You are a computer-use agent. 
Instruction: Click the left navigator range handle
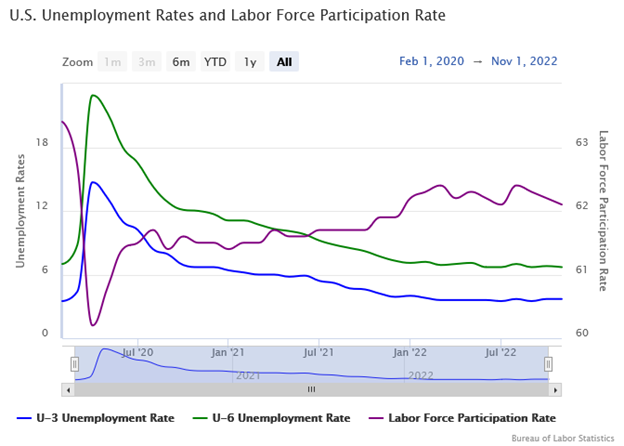[x=74, y=363]
